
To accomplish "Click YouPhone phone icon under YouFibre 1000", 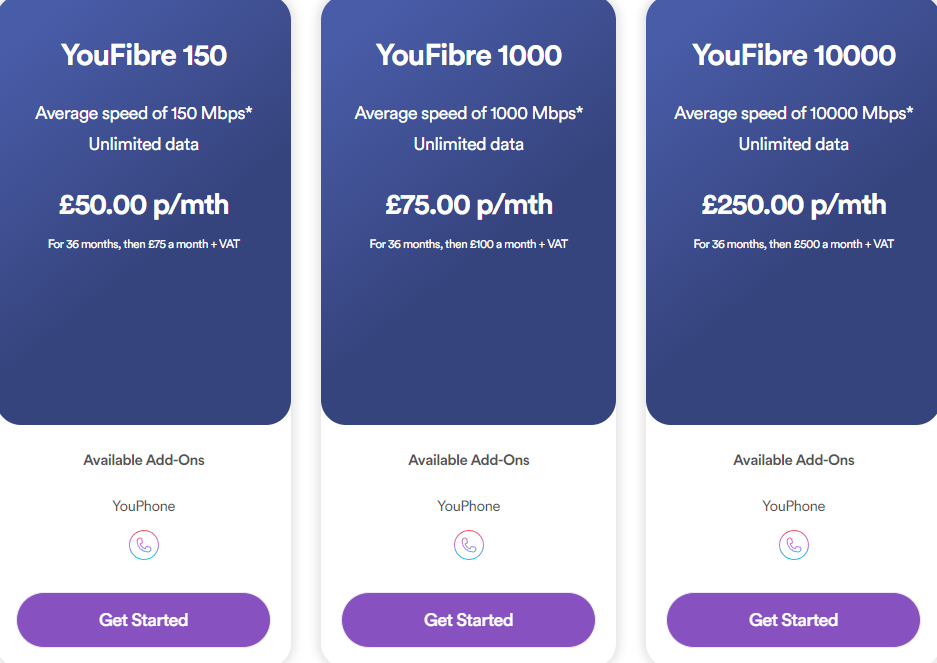I will tap(469, 545).
